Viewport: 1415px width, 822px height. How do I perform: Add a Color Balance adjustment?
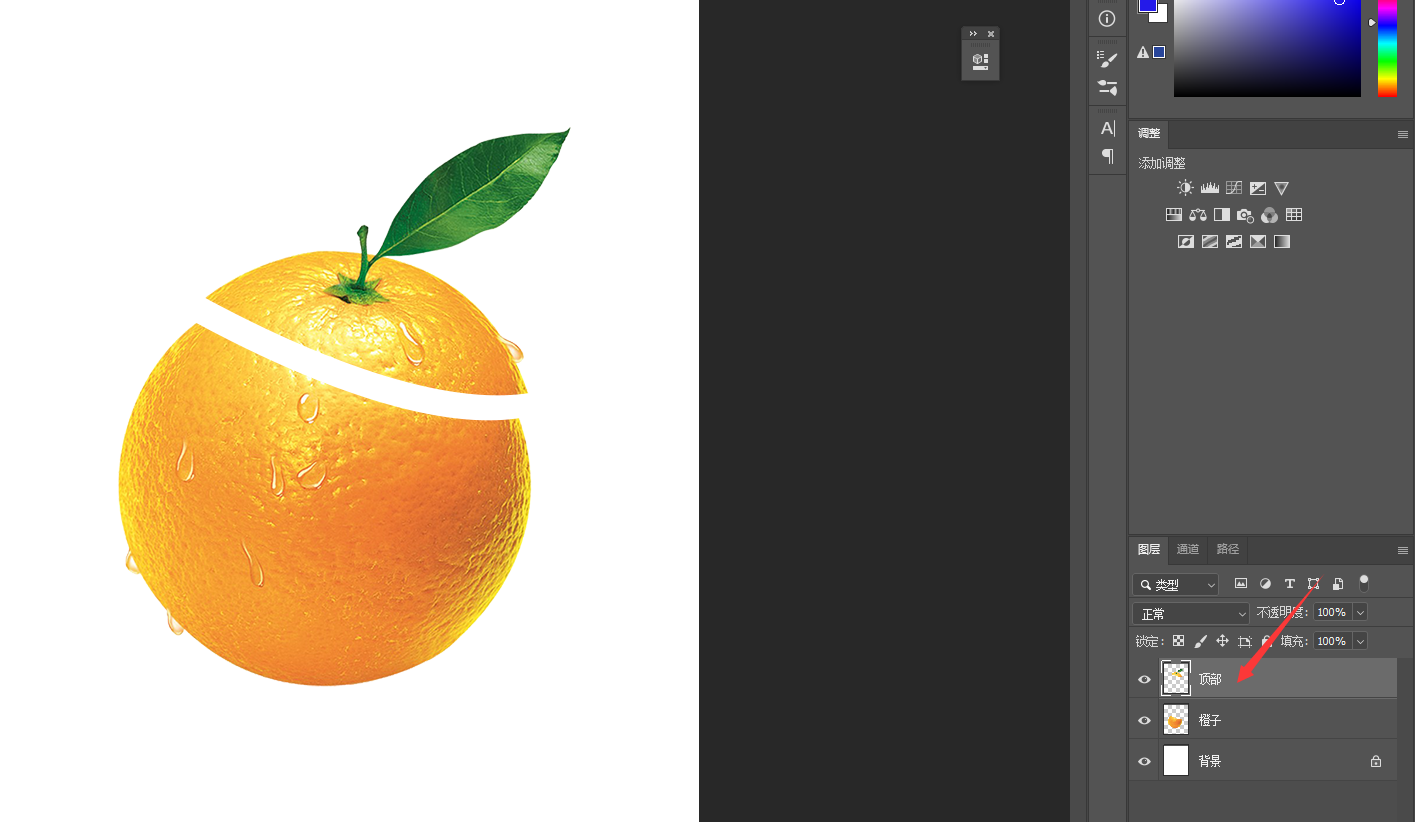1198,215
